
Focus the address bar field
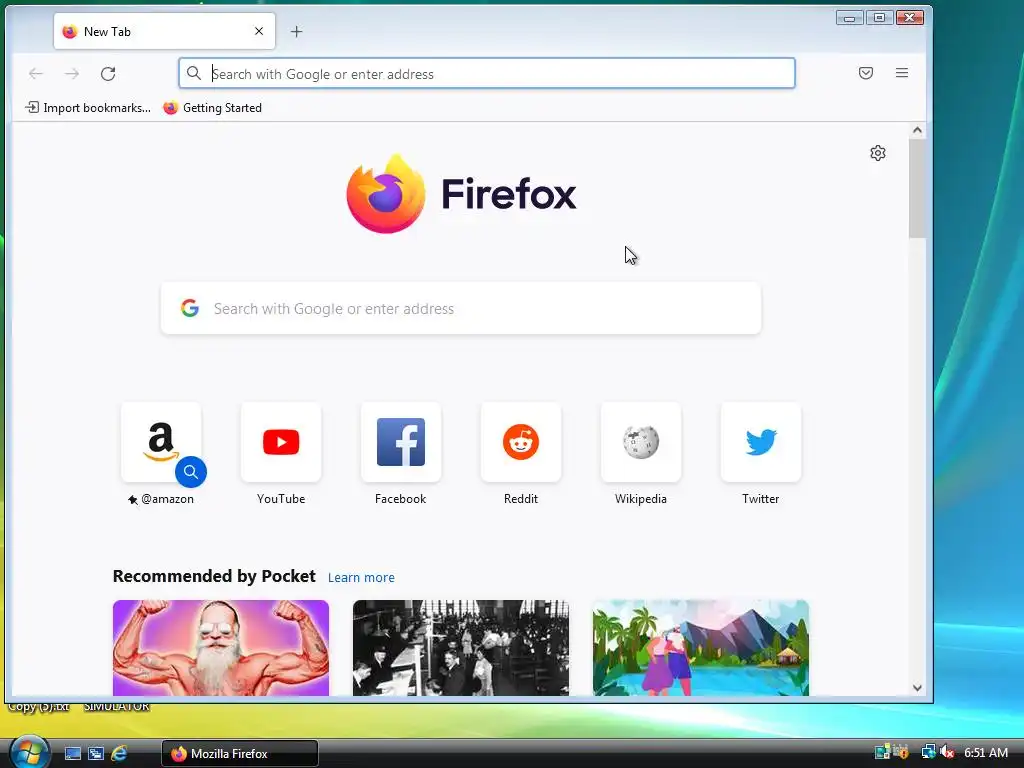point(487,73)
